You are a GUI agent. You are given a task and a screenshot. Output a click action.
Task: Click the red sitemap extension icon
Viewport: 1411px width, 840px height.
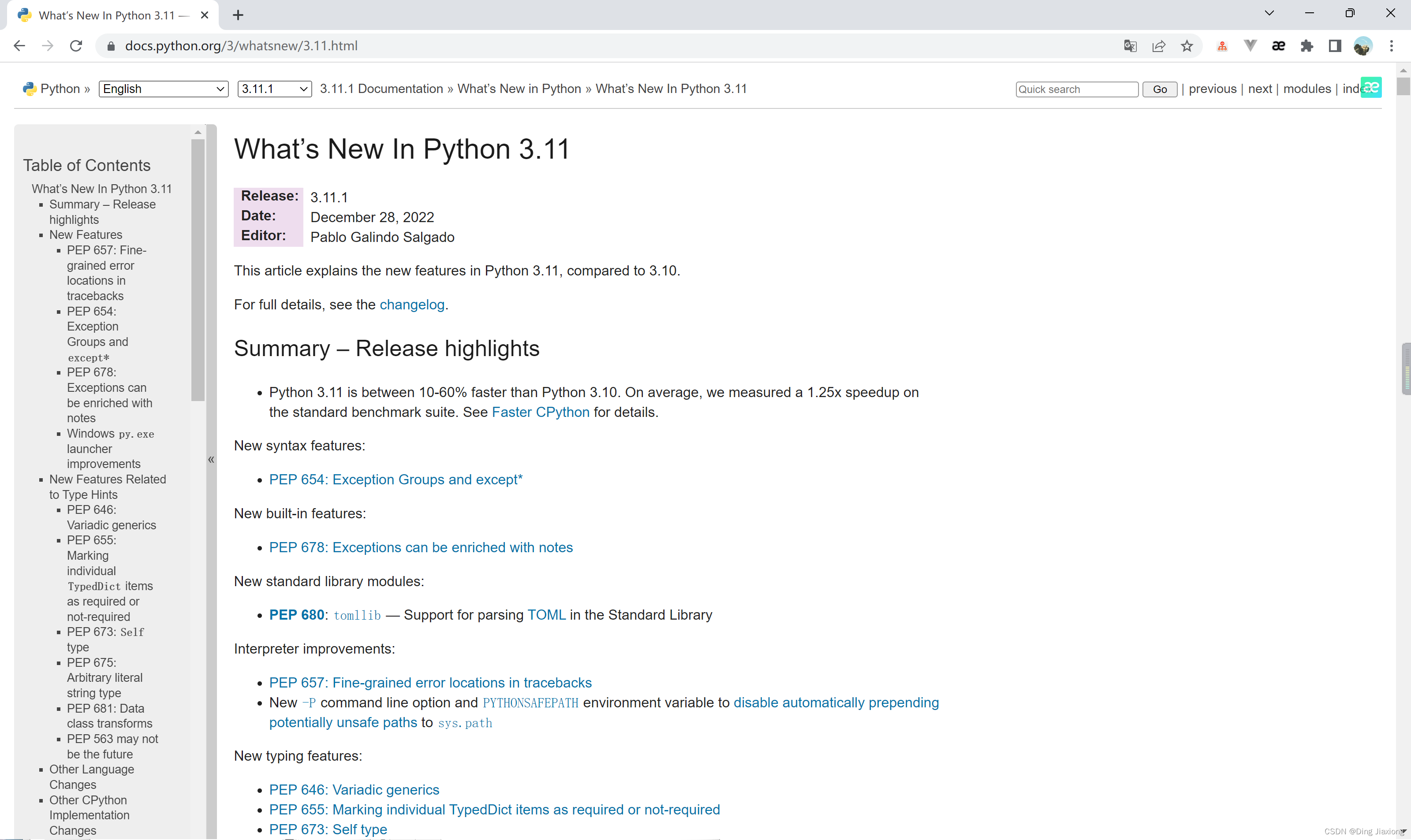pos(1222,46)
